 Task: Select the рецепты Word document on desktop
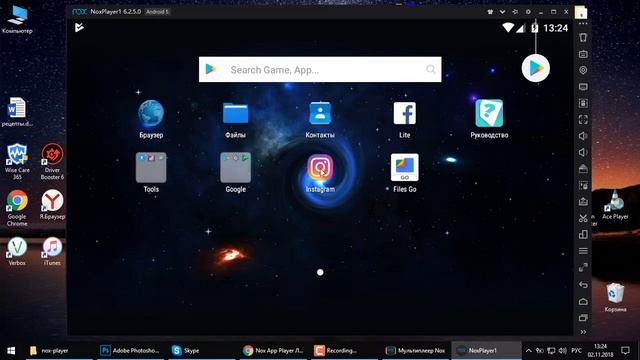coord(17,112)
